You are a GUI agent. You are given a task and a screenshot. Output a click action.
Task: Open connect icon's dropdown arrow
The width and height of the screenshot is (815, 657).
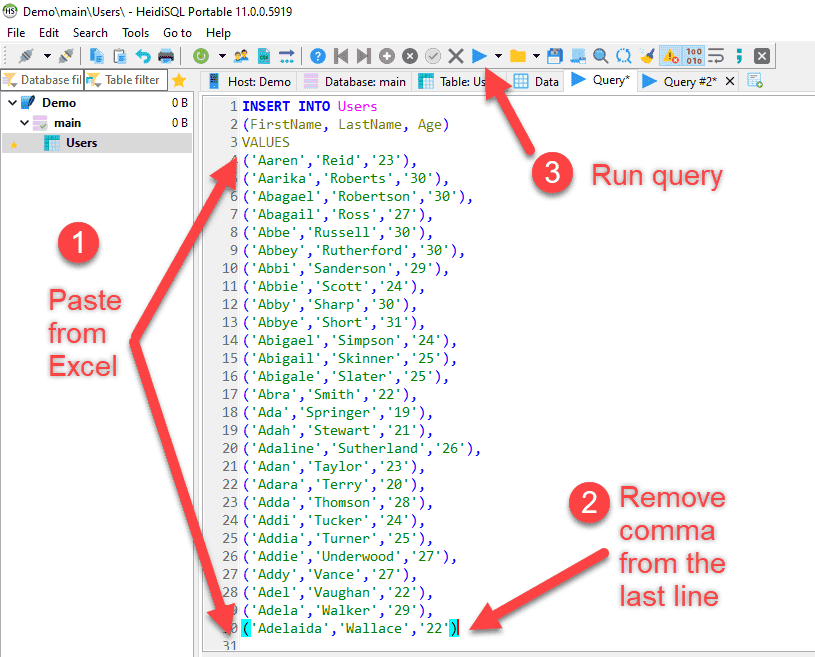click(x=47, y=56)
